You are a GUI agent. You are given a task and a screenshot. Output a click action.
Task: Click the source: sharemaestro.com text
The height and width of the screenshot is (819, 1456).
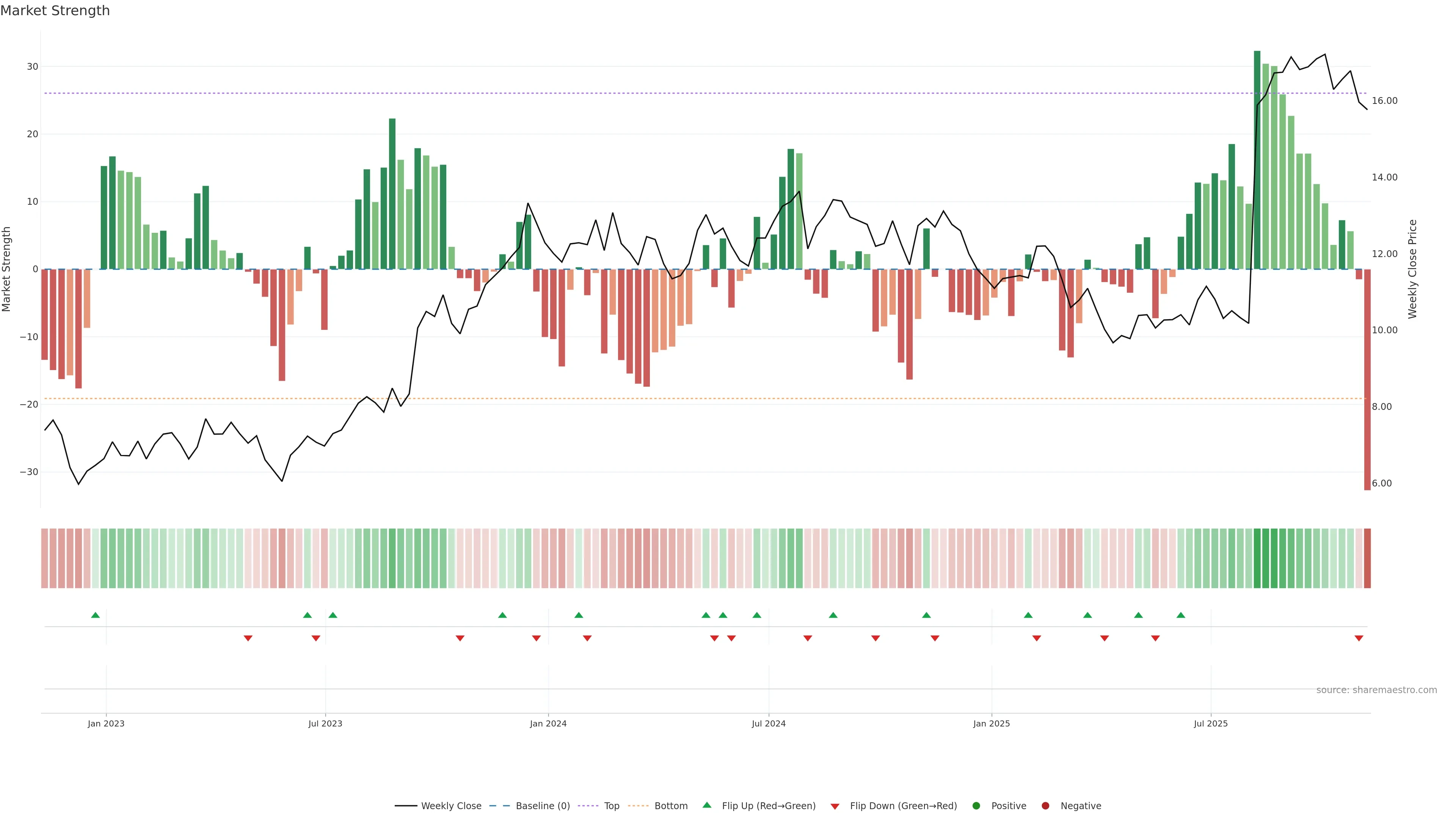tap(1376, 690)
